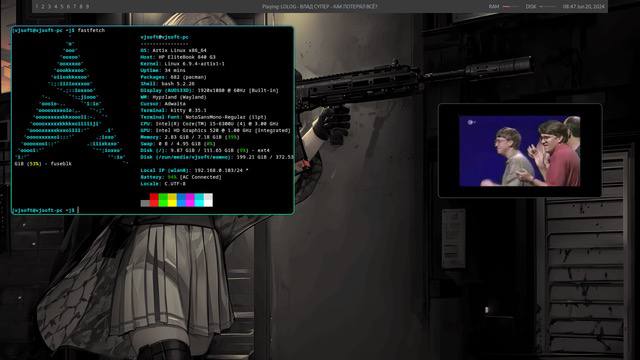
Task: Switch to workspace 5 in top bar
Action: pyautogui.click(x=62, y=7)
